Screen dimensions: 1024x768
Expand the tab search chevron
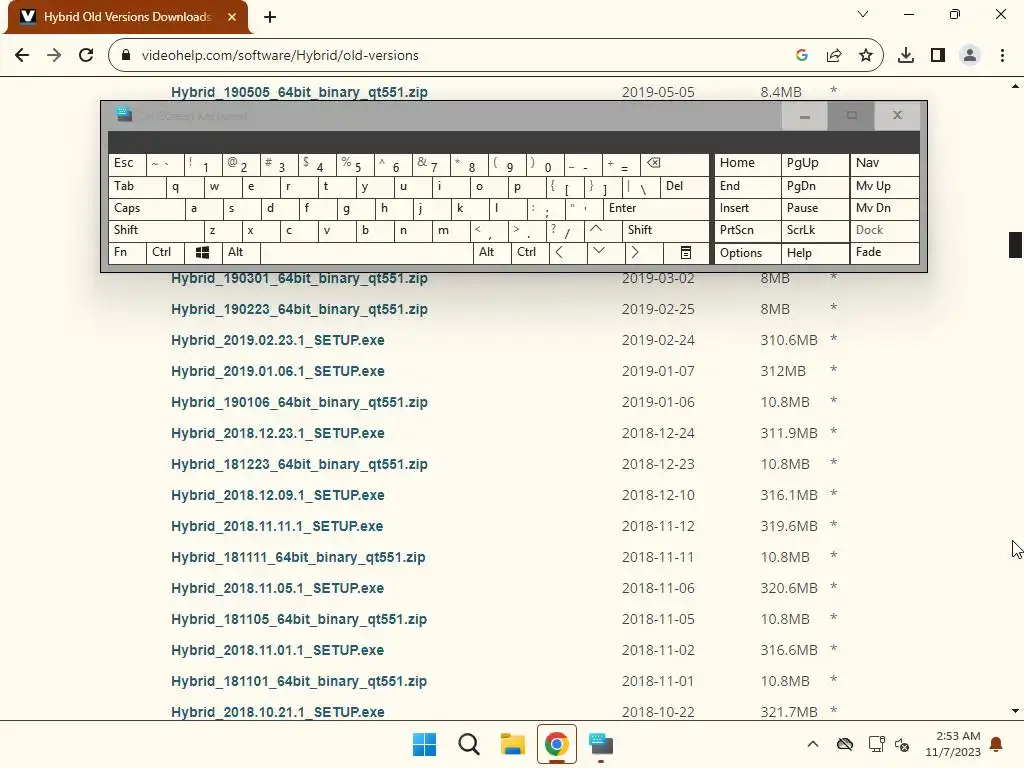tap(863, 14)
